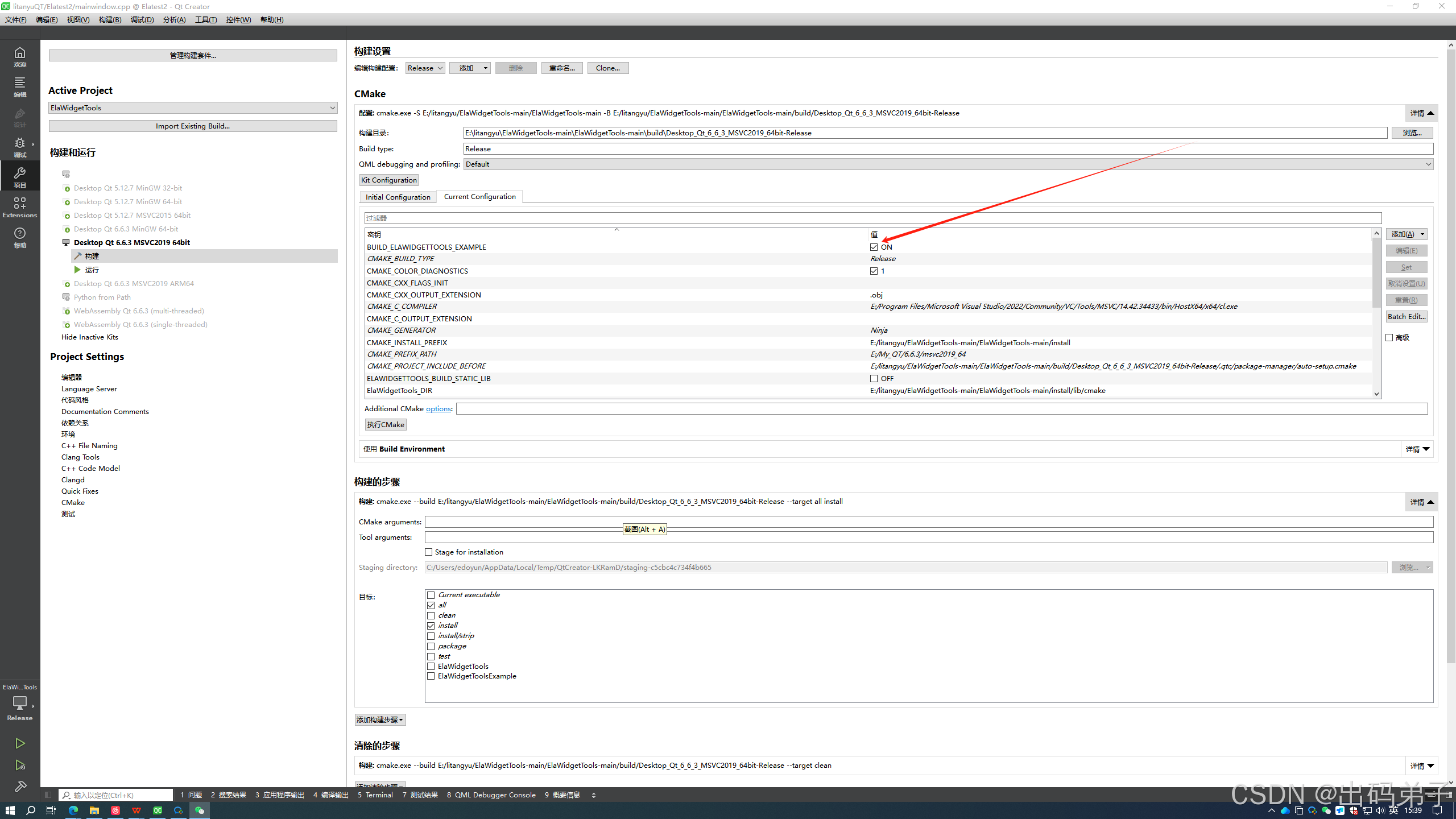Check the ElaWidgetToolsExample target
Viewport: 1456px width, 819px height.
point(431,676)
